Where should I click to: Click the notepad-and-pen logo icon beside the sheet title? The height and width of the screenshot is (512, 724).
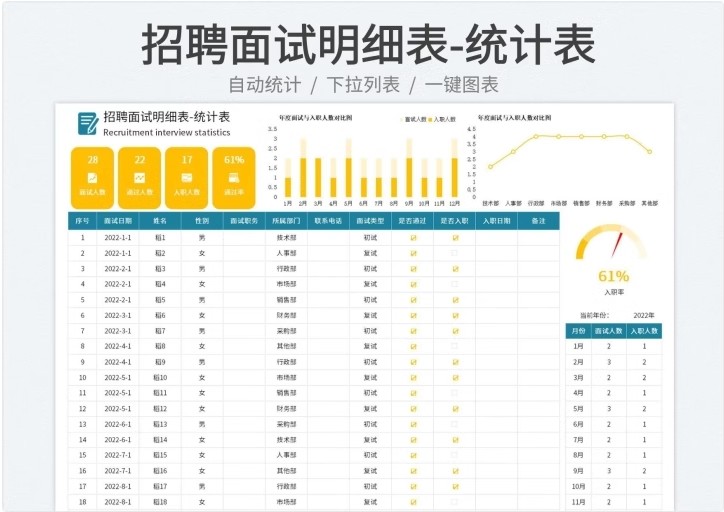point(88,123)
